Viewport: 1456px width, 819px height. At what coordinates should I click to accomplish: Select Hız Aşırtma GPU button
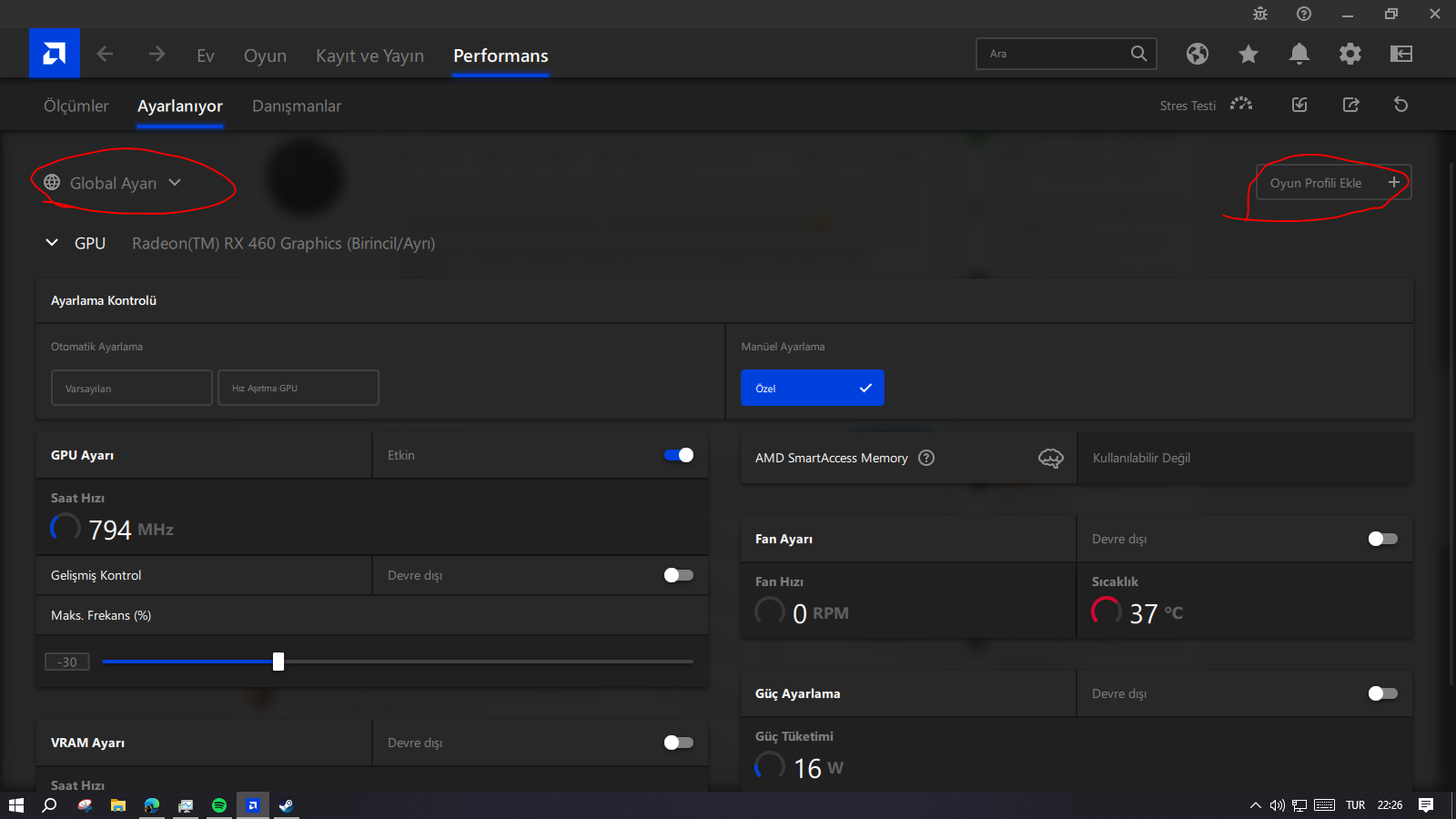[298, 388]
